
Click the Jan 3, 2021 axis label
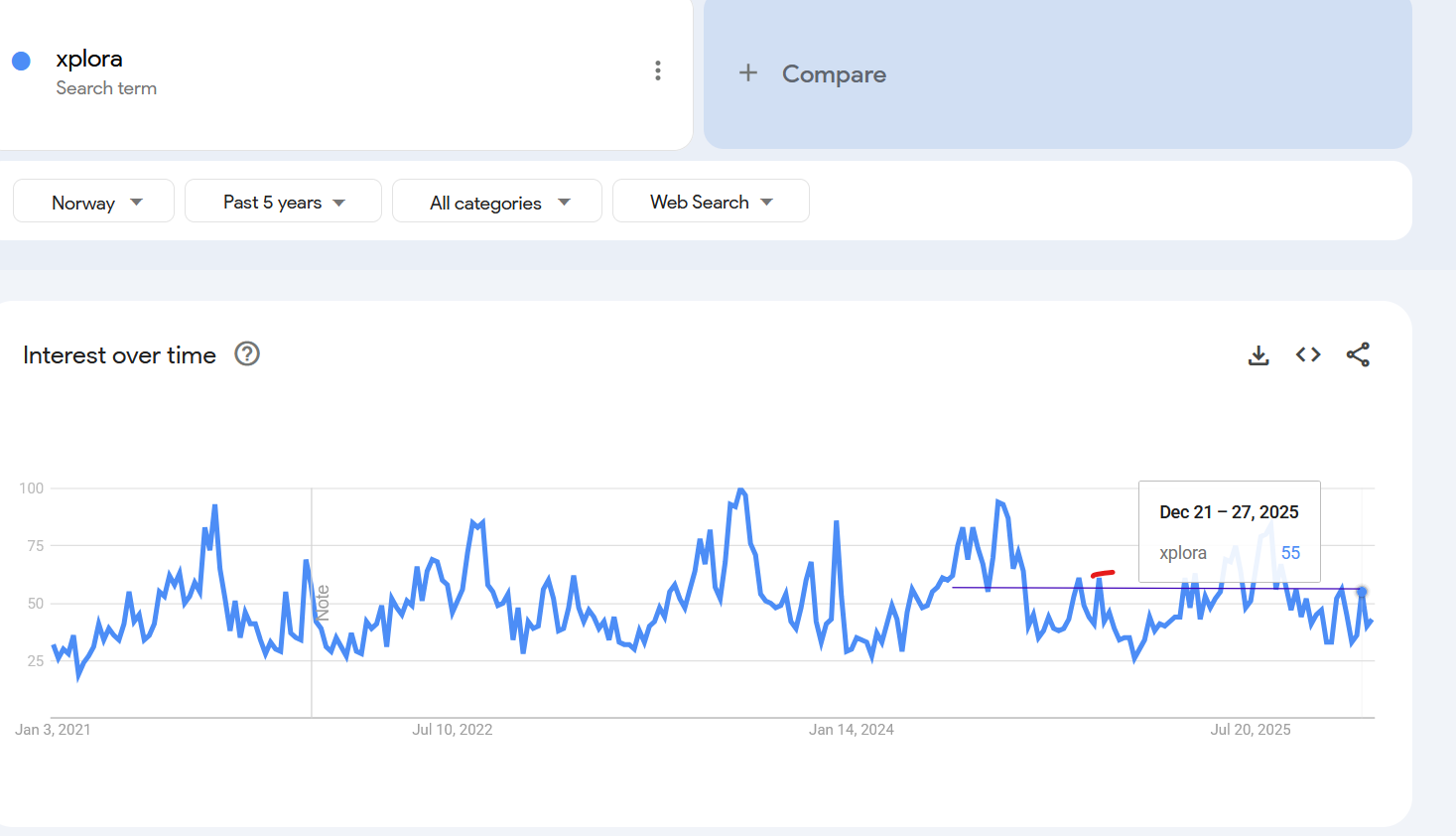tap(53, 730)
